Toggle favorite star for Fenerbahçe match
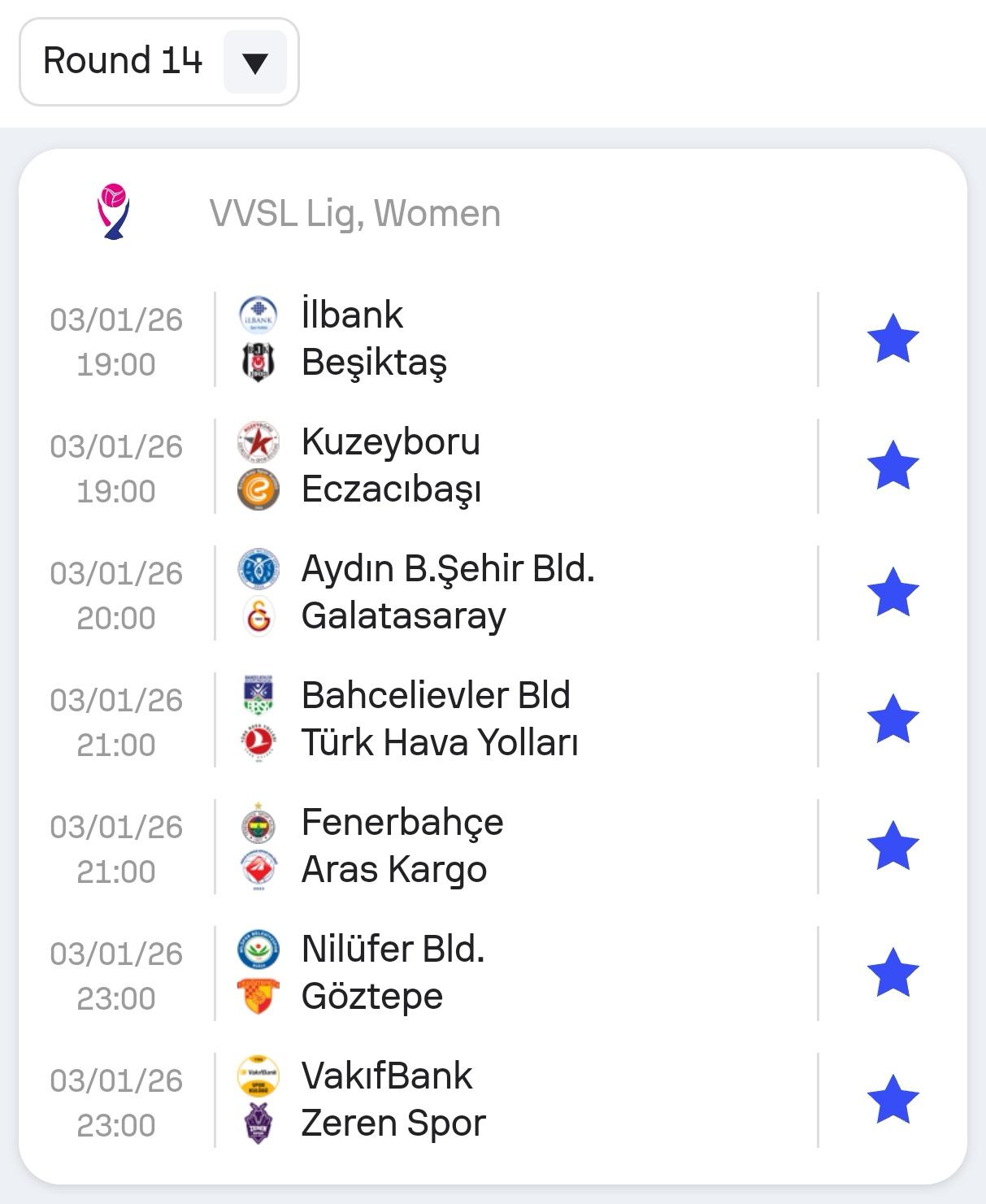The height and width of the screenshot is (1204, 986). (893, 846)
